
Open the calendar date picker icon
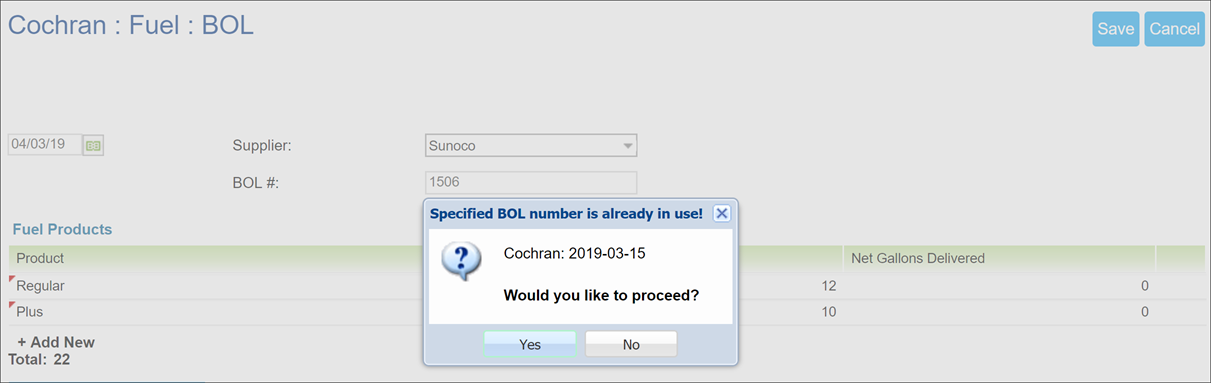tap(93, 146)
